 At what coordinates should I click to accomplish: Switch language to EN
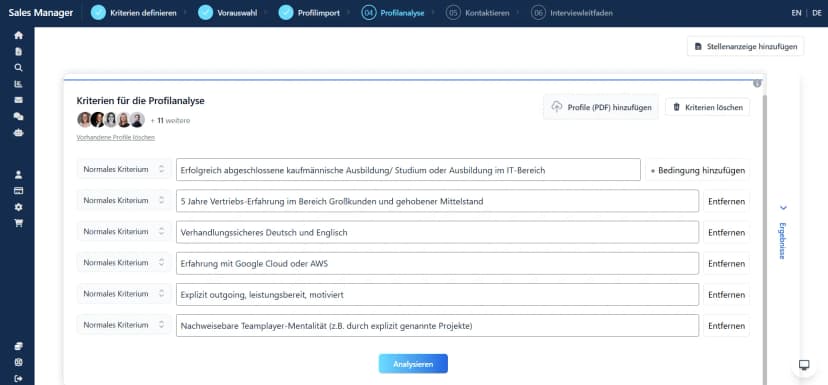click(x=796, y=13)
